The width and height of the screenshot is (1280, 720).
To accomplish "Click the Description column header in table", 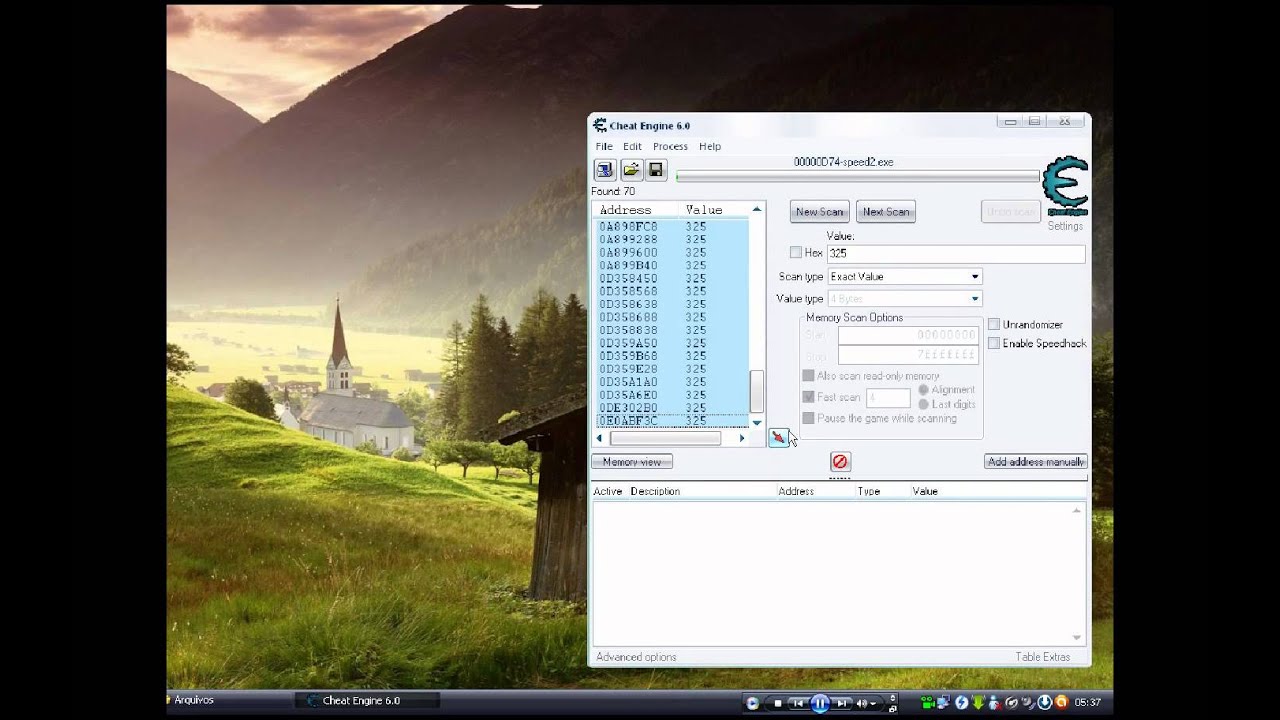I will (655, 491).
